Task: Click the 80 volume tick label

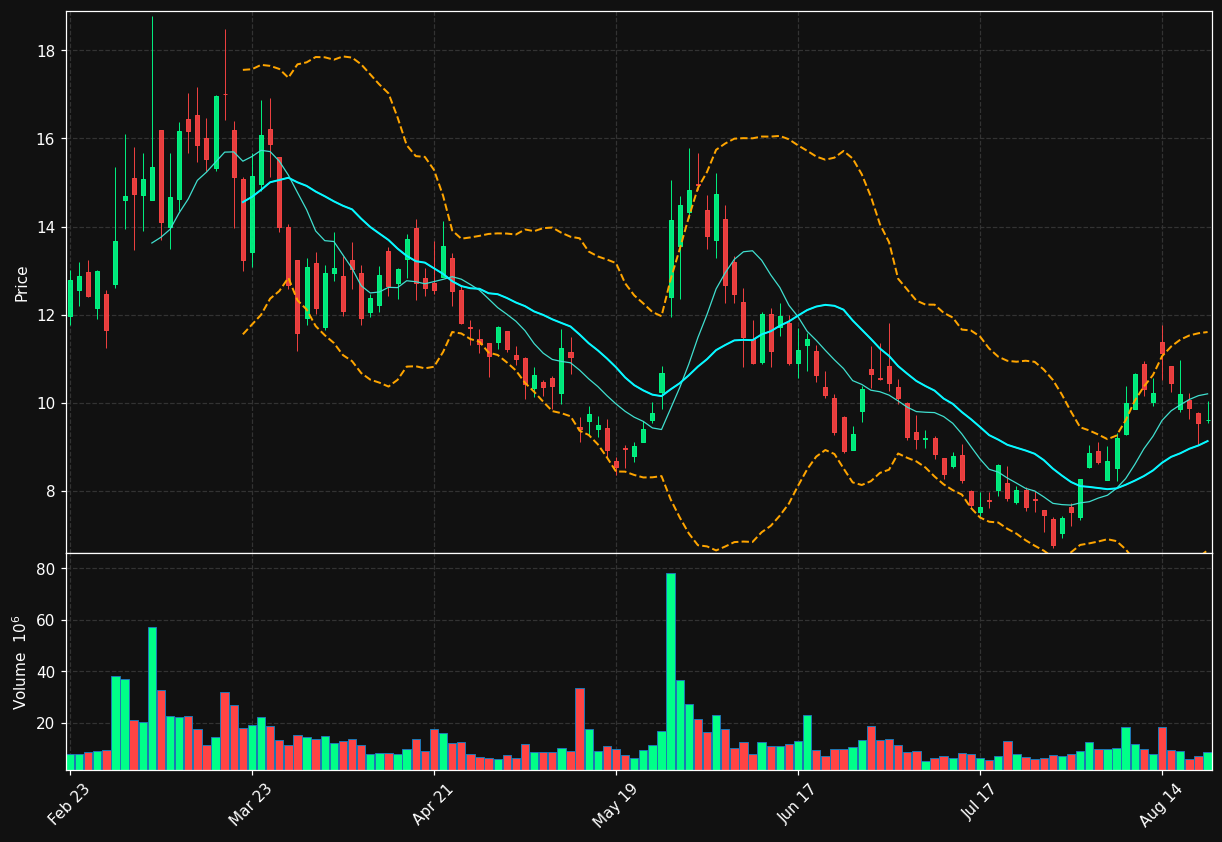Action: pos(48,569)
